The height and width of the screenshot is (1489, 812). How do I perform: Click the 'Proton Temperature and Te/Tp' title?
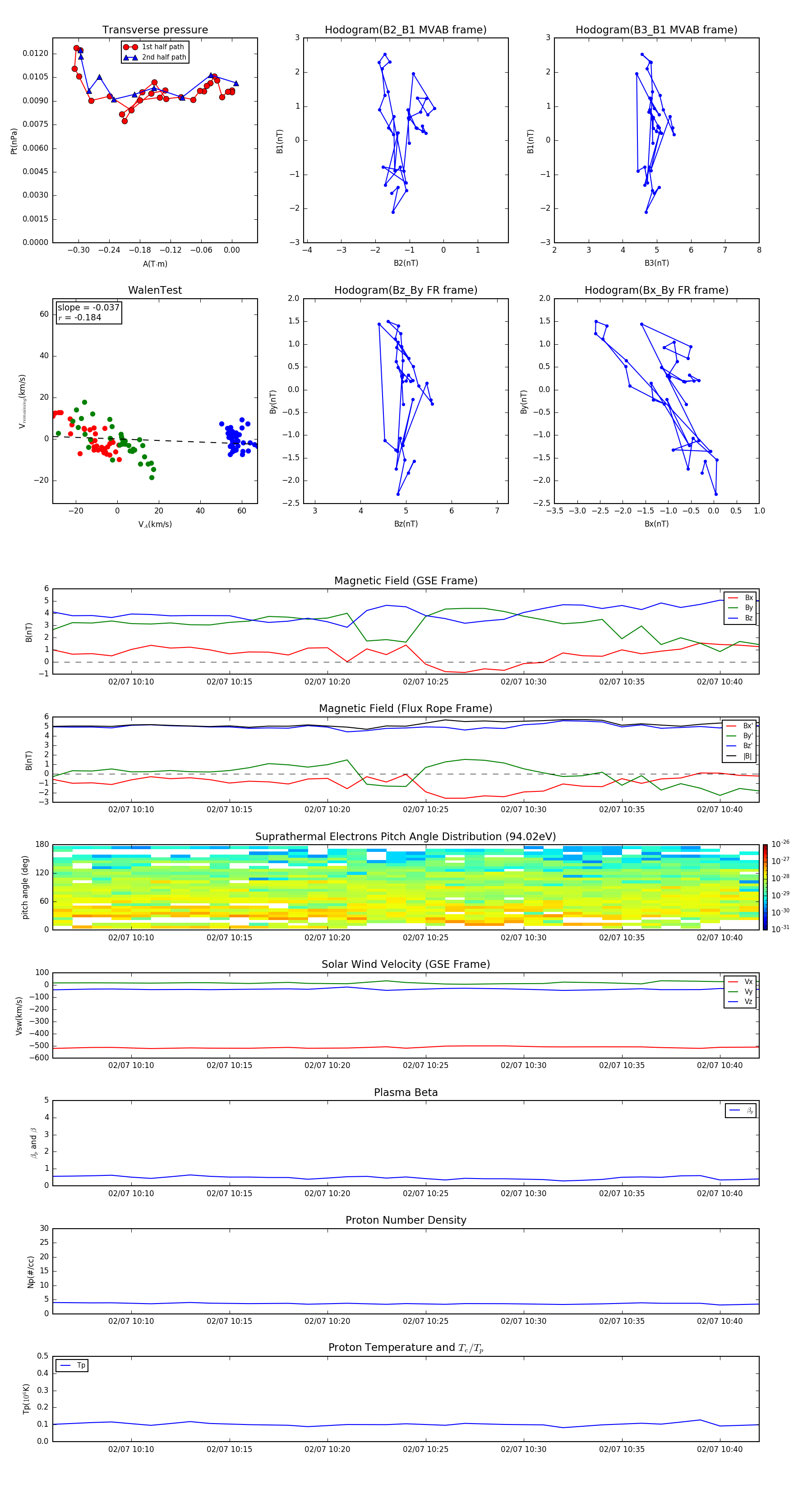pyautogui.click(x=406, y=1348)
